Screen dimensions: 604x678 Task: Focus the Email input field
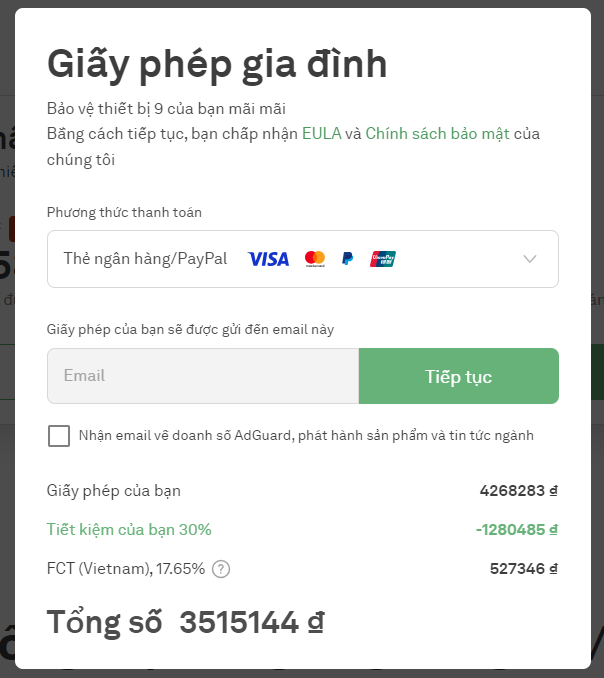coord(203,376)
